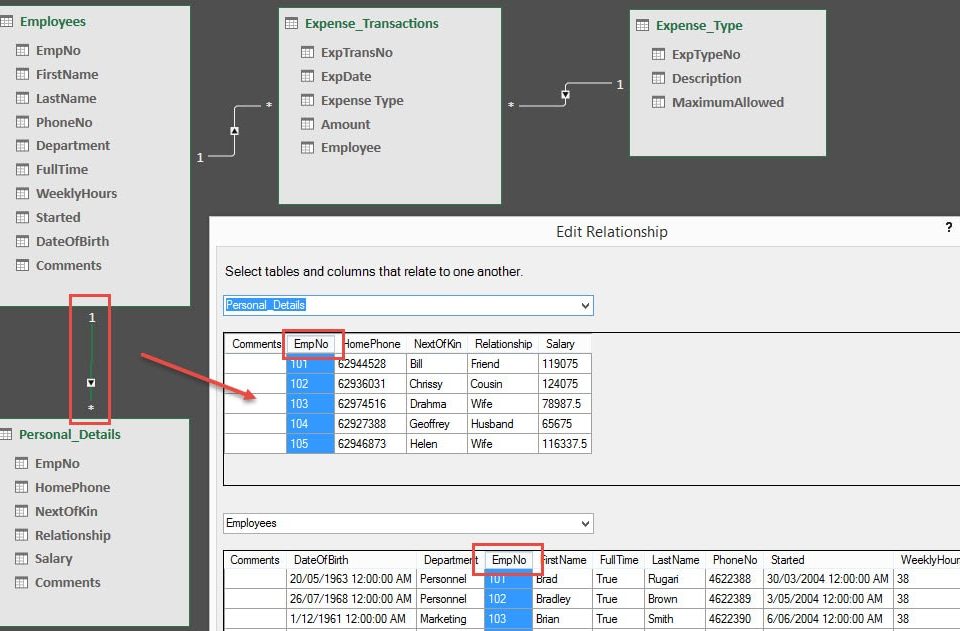Select the HomePhone column header in the preview grid
Screen dimensions: 960x631
click(372, 344)
